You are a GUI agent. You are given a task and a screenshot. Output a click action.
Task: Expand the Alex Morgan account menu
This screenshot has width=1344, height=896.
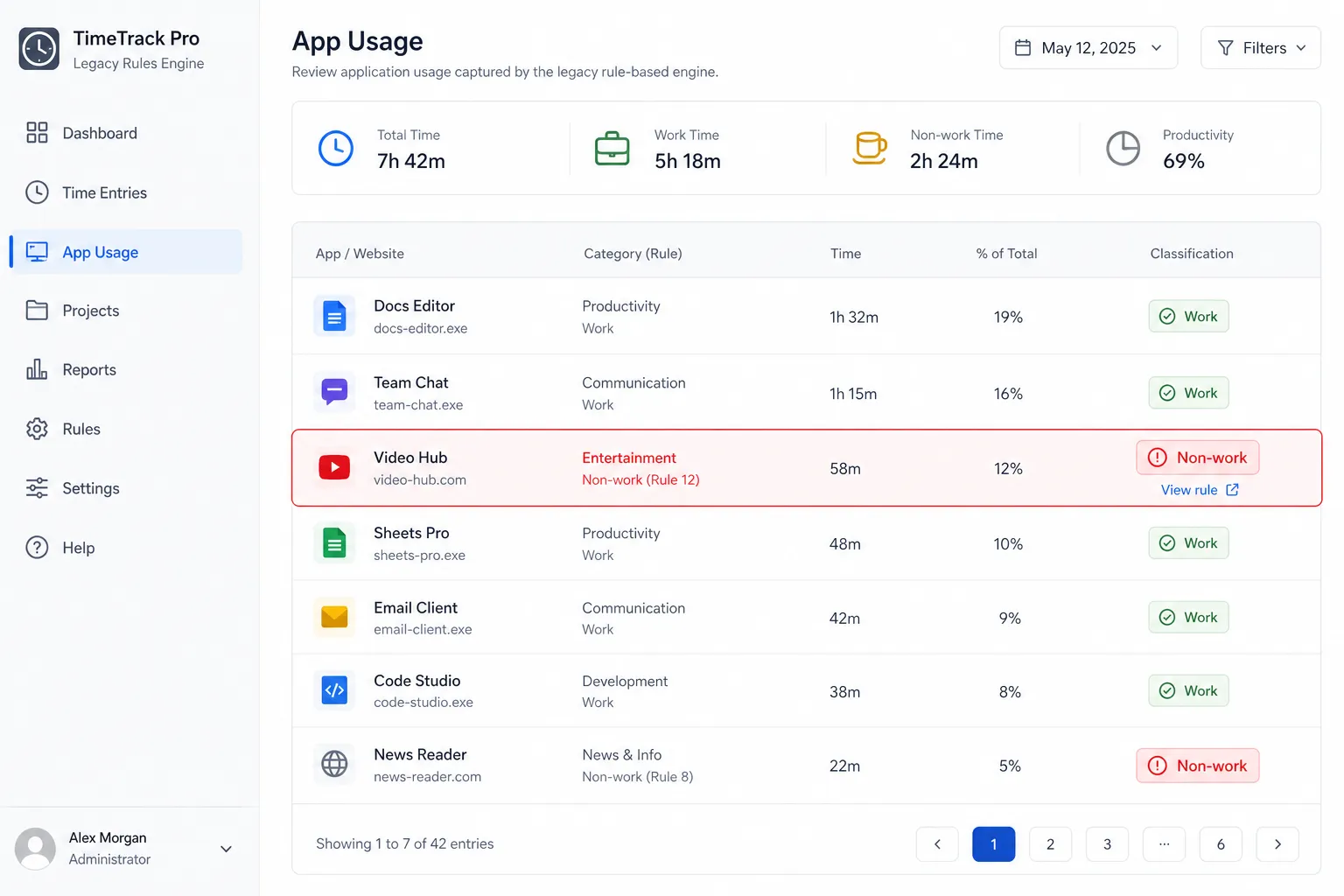[226, 849]
